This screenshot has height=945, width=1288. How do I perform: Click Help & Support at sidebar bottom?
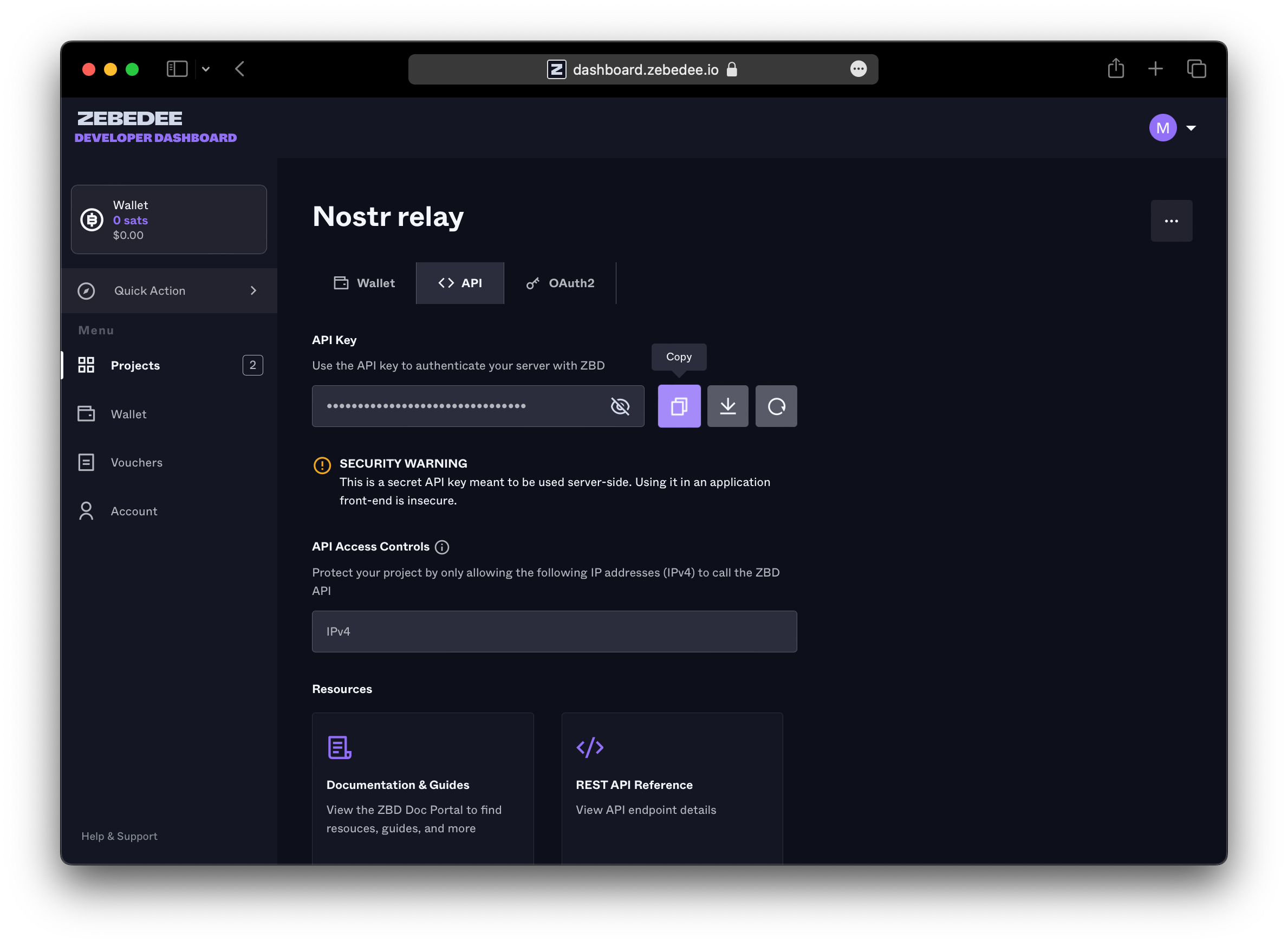(120, 836)
